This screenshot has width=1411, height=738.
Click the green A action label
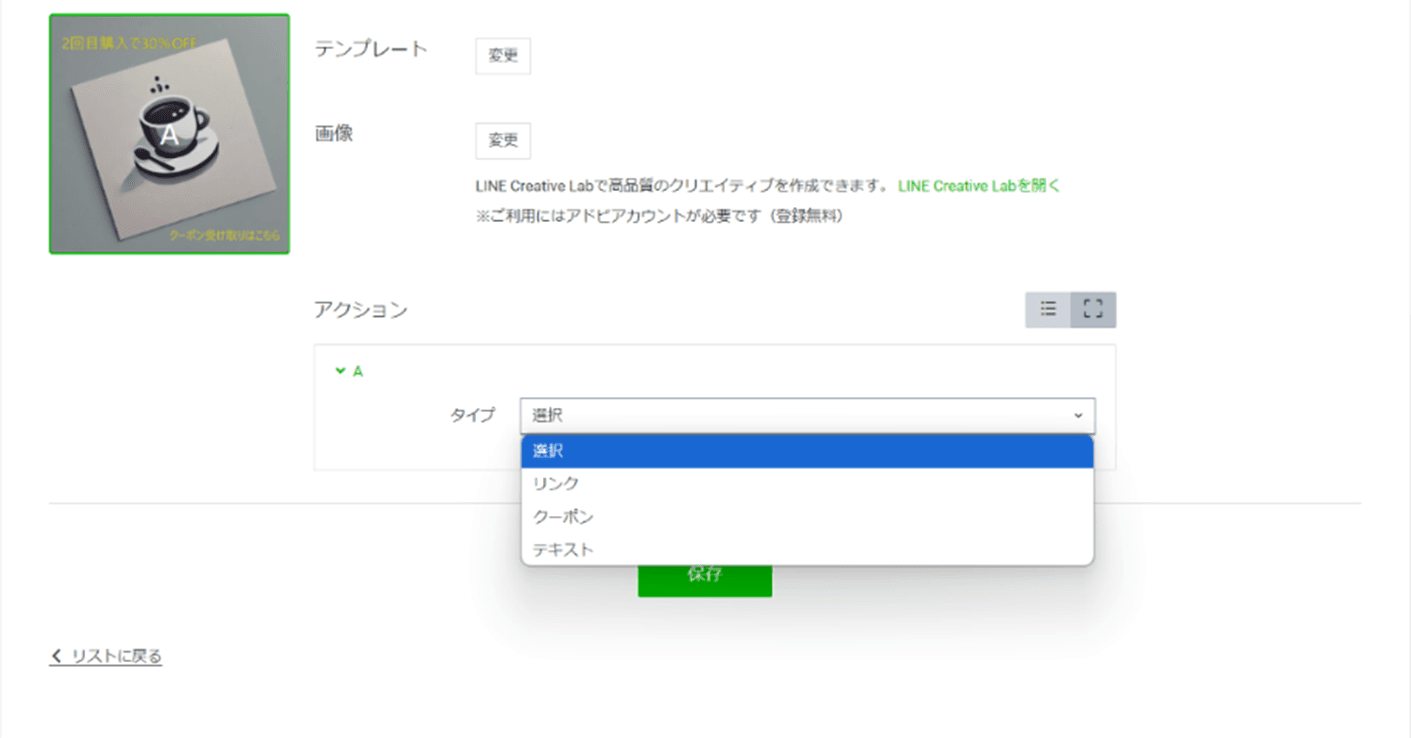point(358,371)
